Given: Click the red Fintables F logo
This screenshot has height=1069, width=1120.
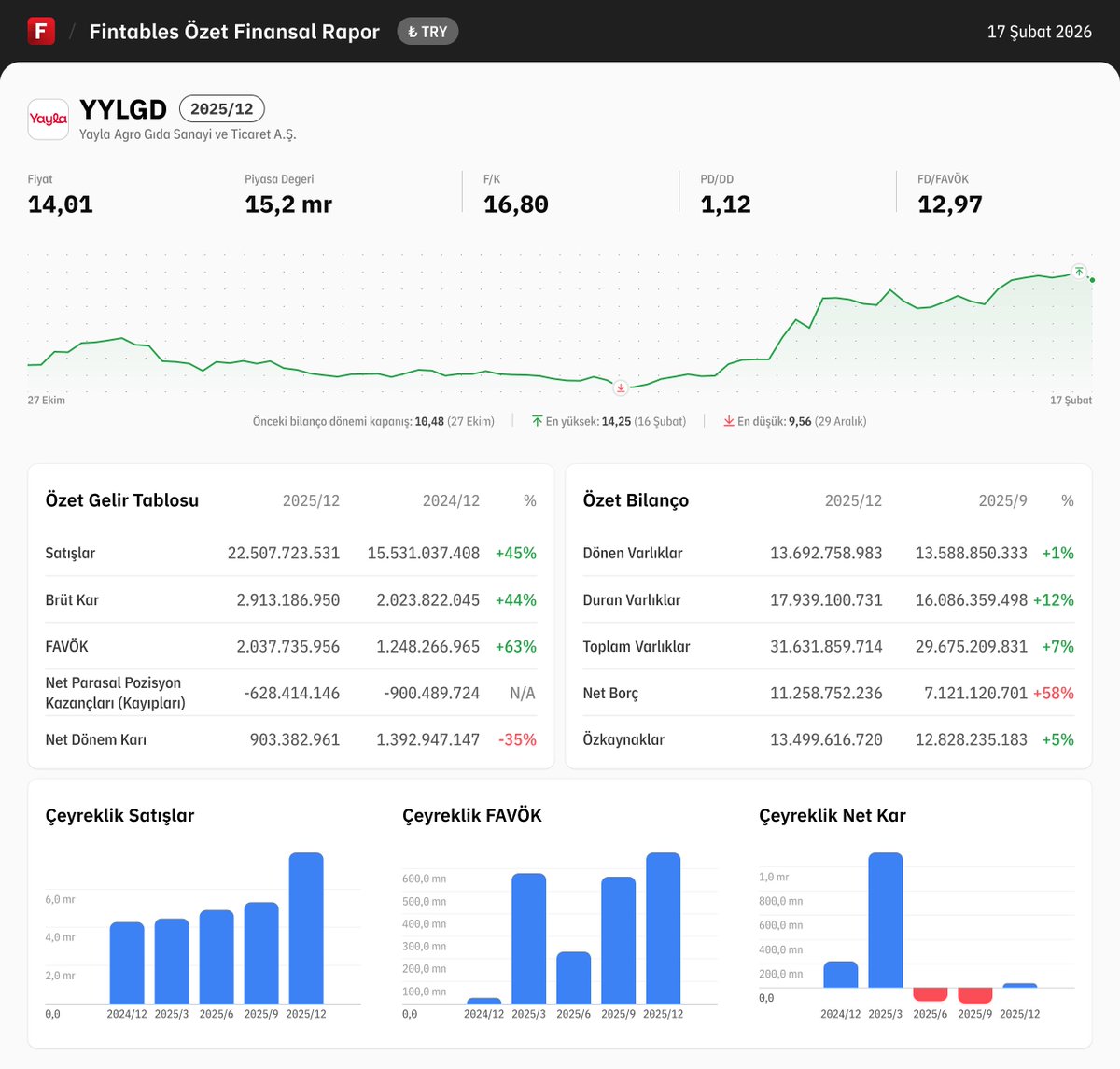Looking at the screenshot, I should (x=41, y=31).
